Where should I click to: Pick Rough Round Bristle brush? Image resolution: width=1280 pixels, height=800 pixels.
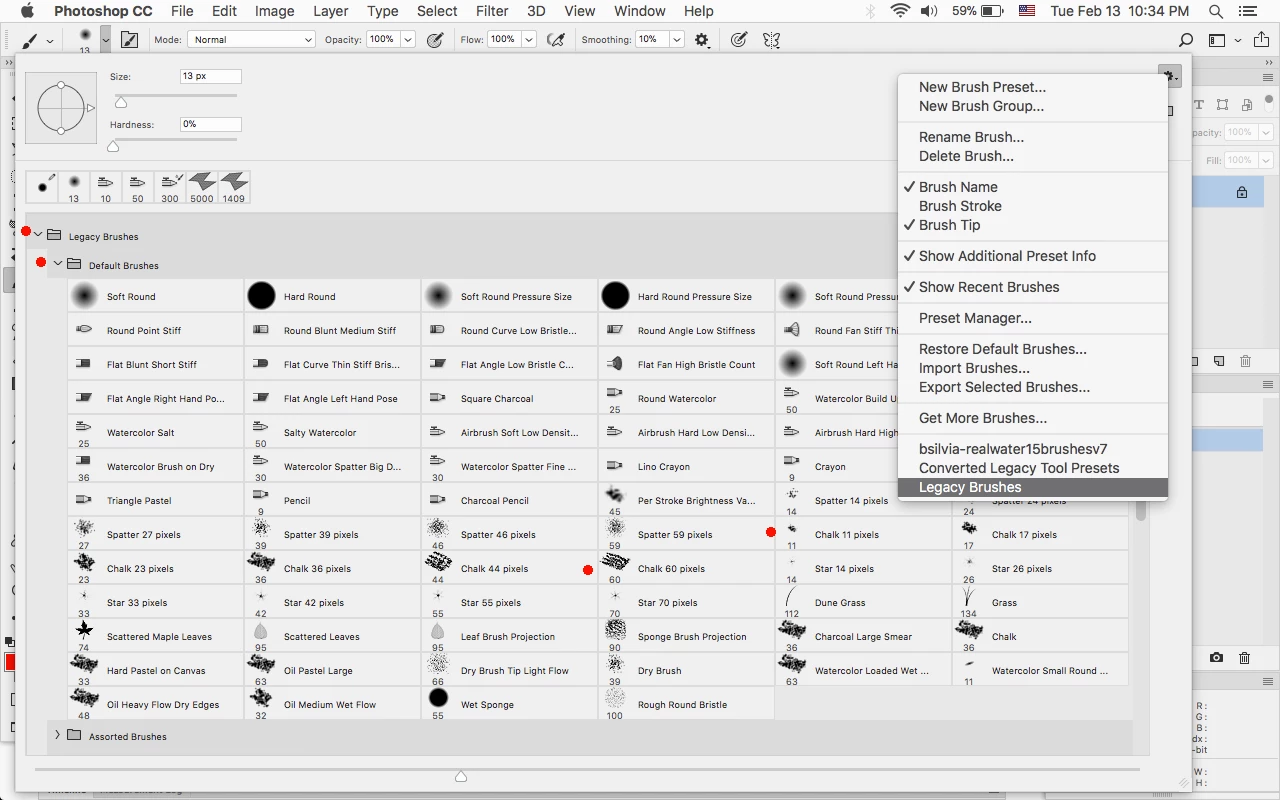(686, 704)
